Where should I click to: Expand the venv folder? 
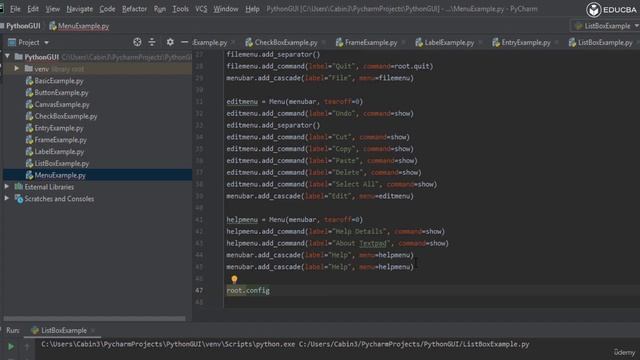(17, 69)
